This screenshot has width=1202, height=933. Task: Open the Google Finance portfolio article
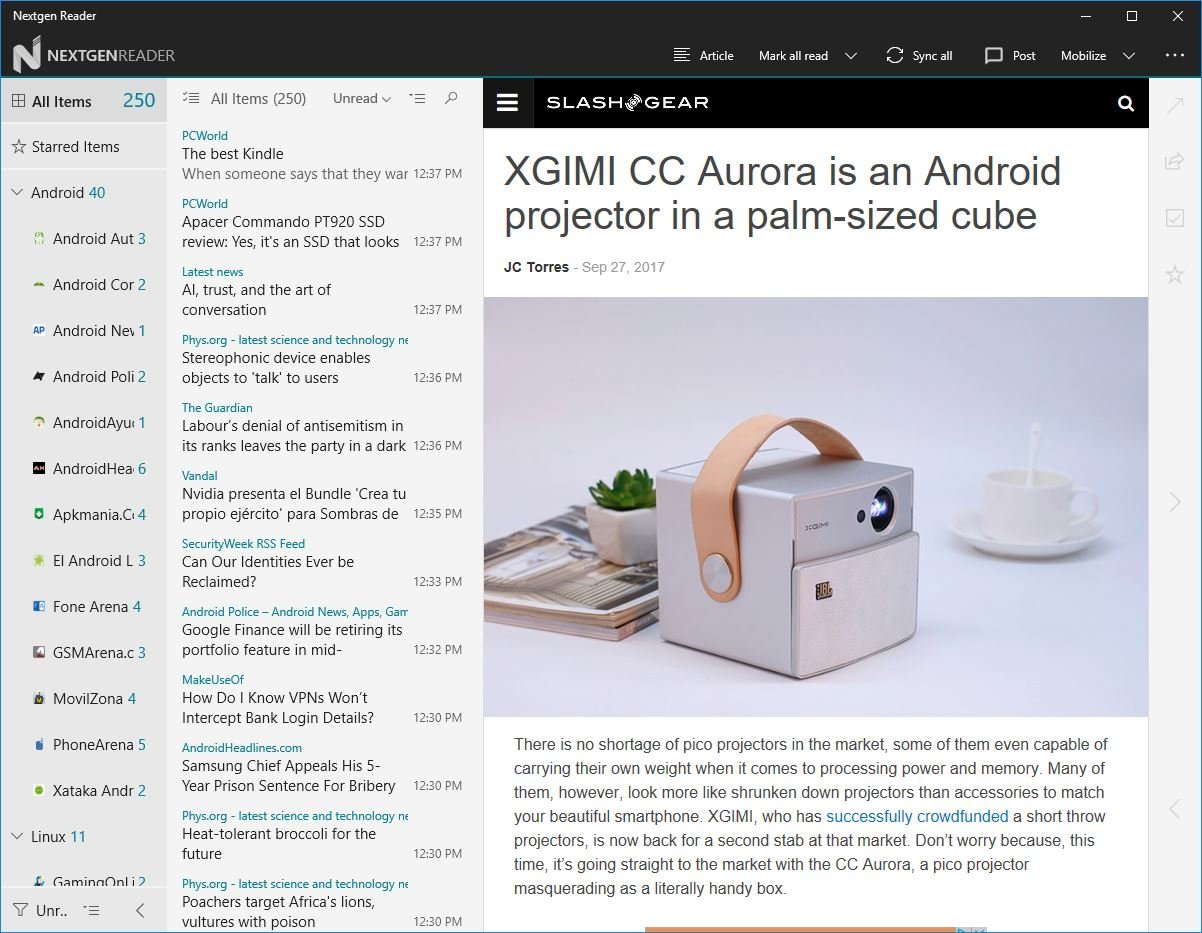click(x=324, y=631)
